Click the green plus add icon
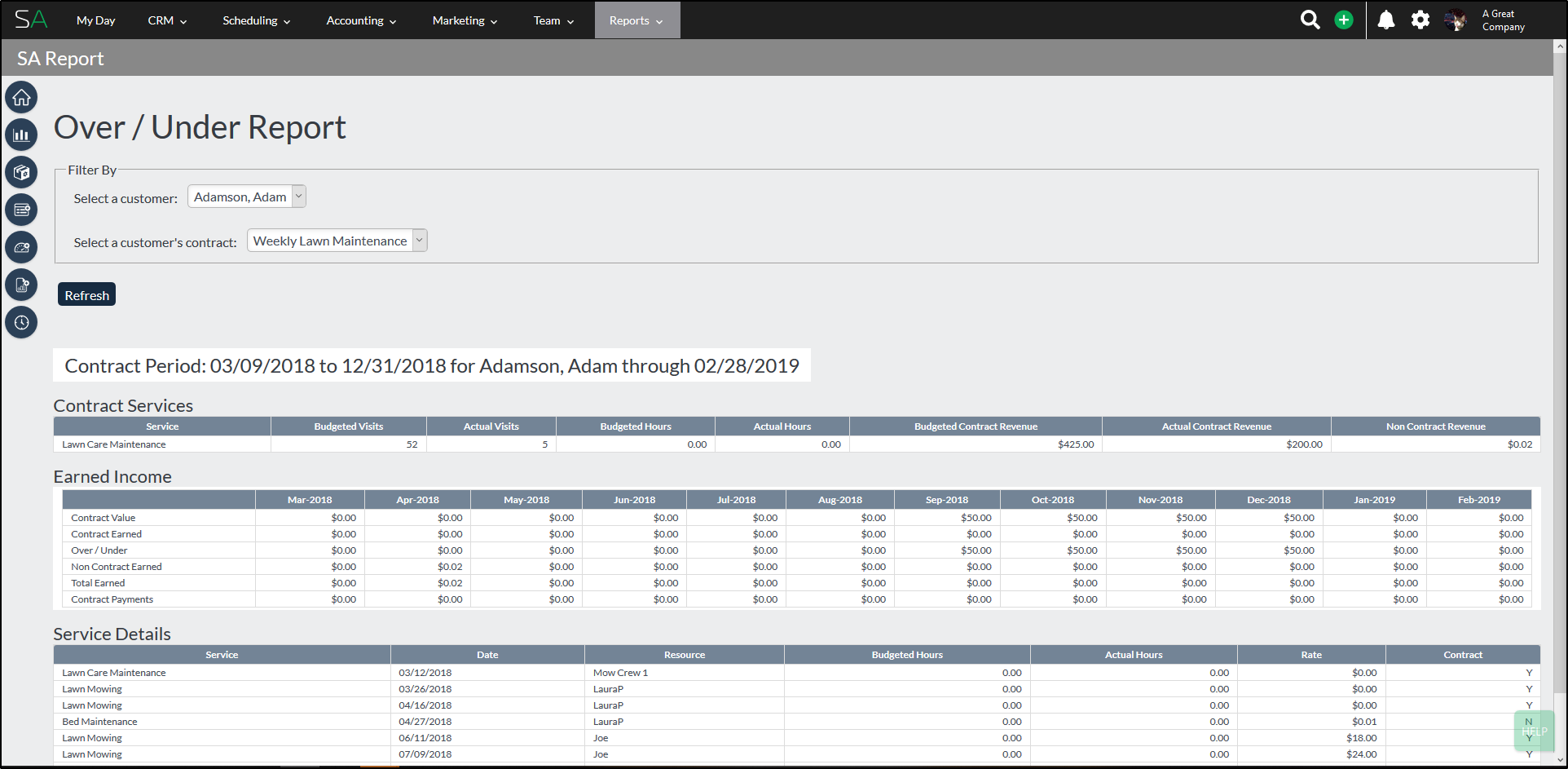The image size is (1568, 769). point(1344,20)
